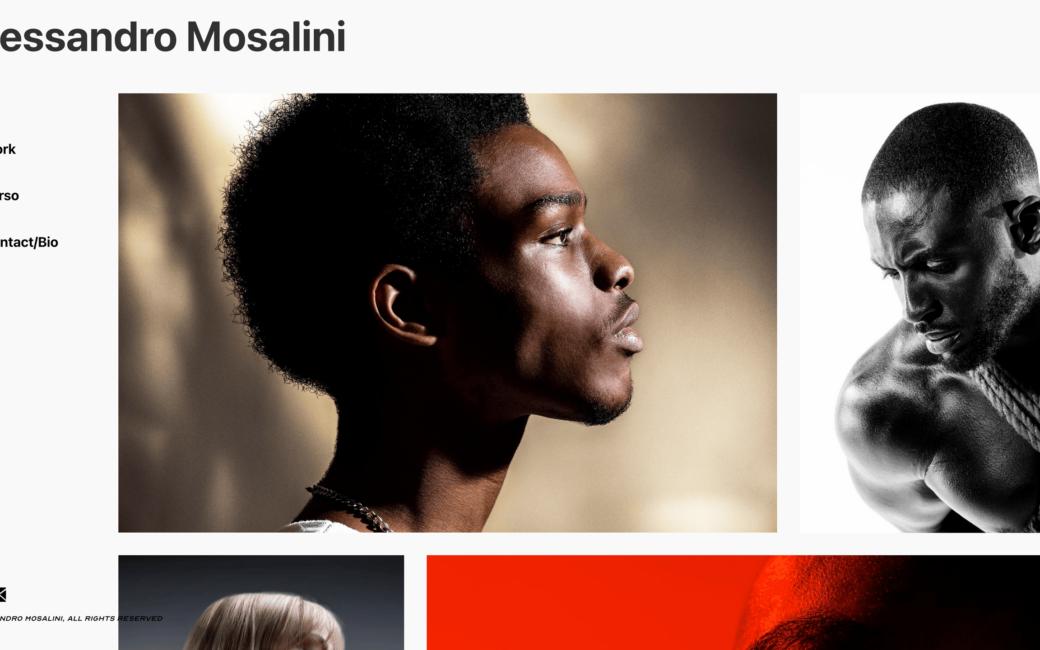The width and height of the screenshot is (1040, 650).
Task: Open the red background portrait image
Action: click(x=733, y=602)
